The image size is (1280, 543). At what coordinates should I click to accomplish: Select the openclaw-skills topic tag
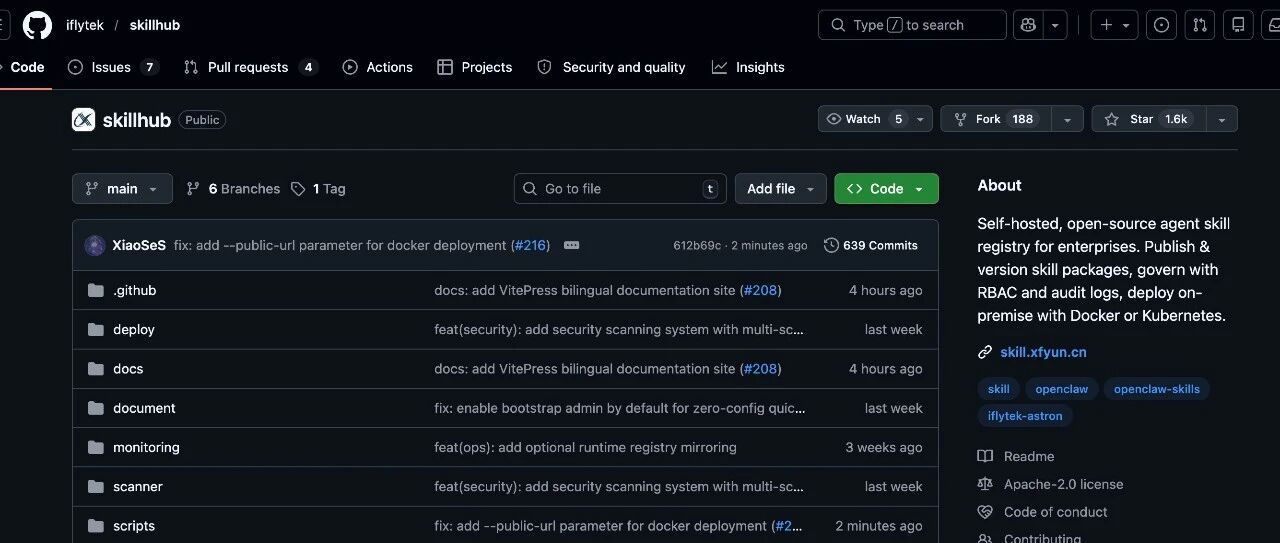click(x=1157, y=389)
